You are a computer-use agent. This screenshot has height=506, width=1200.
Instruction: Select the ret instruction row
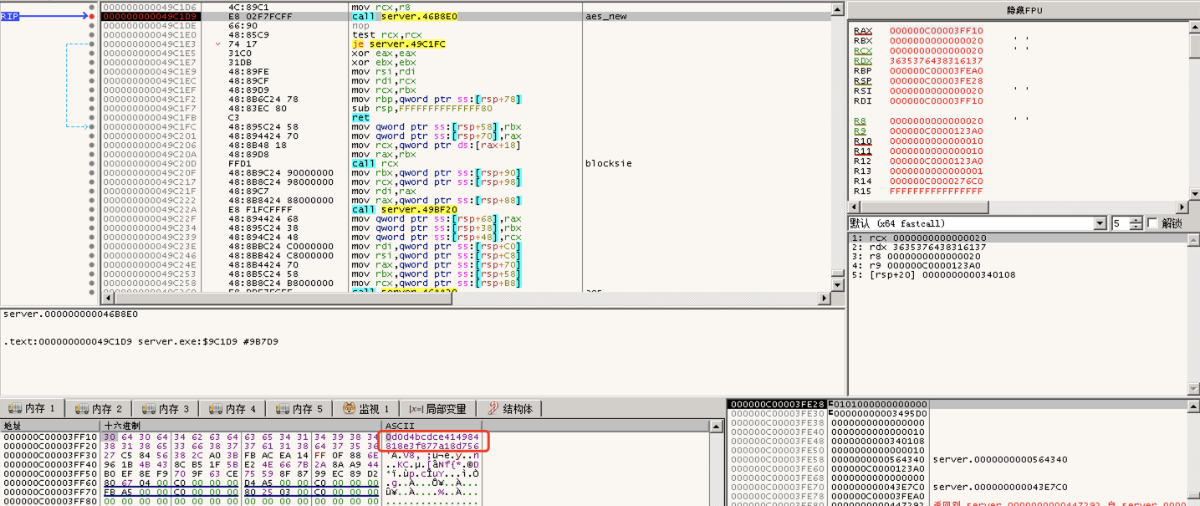[358, 118]
